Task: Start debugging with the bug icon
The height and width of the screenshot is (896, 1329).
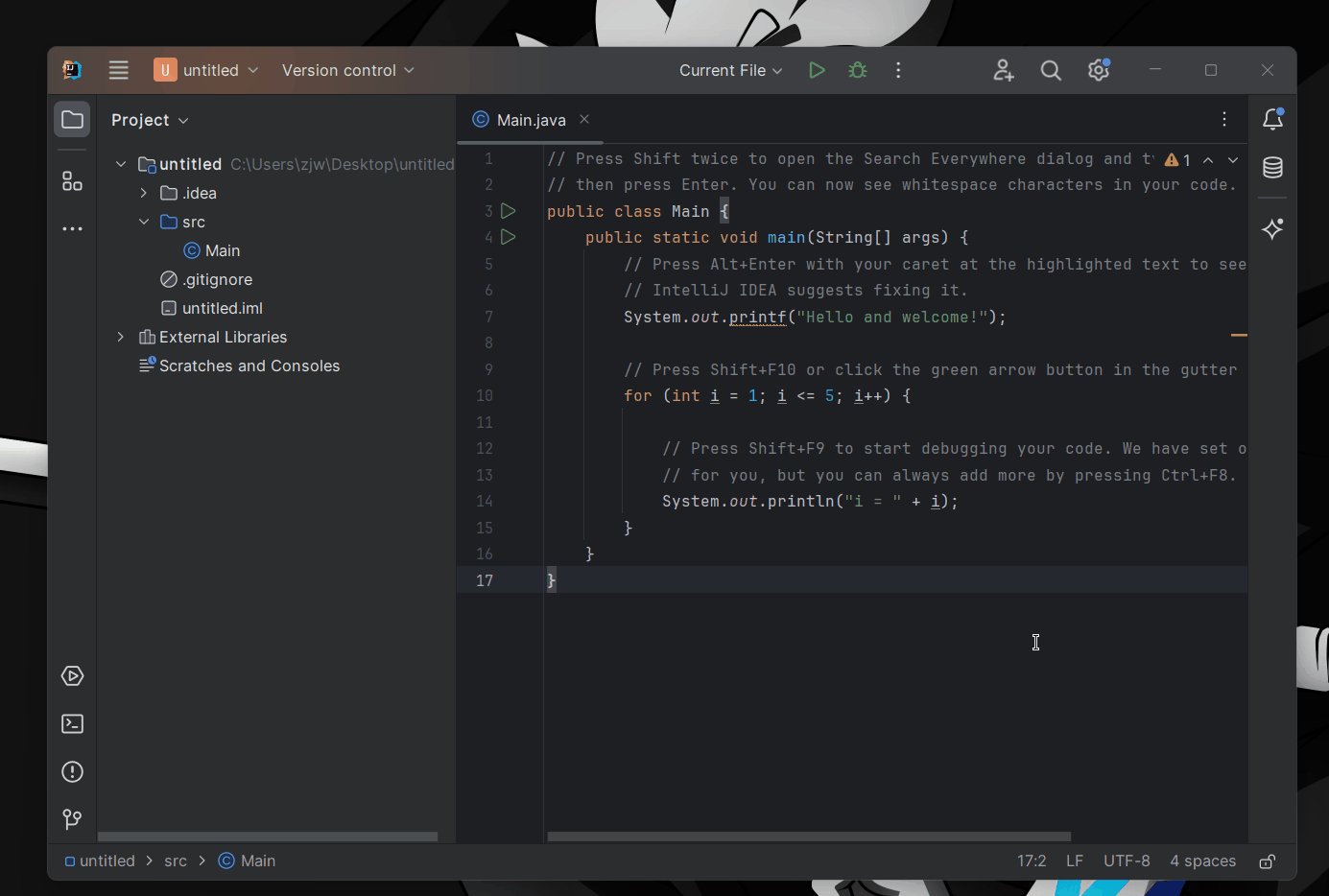Action: (x=858, y=70)
